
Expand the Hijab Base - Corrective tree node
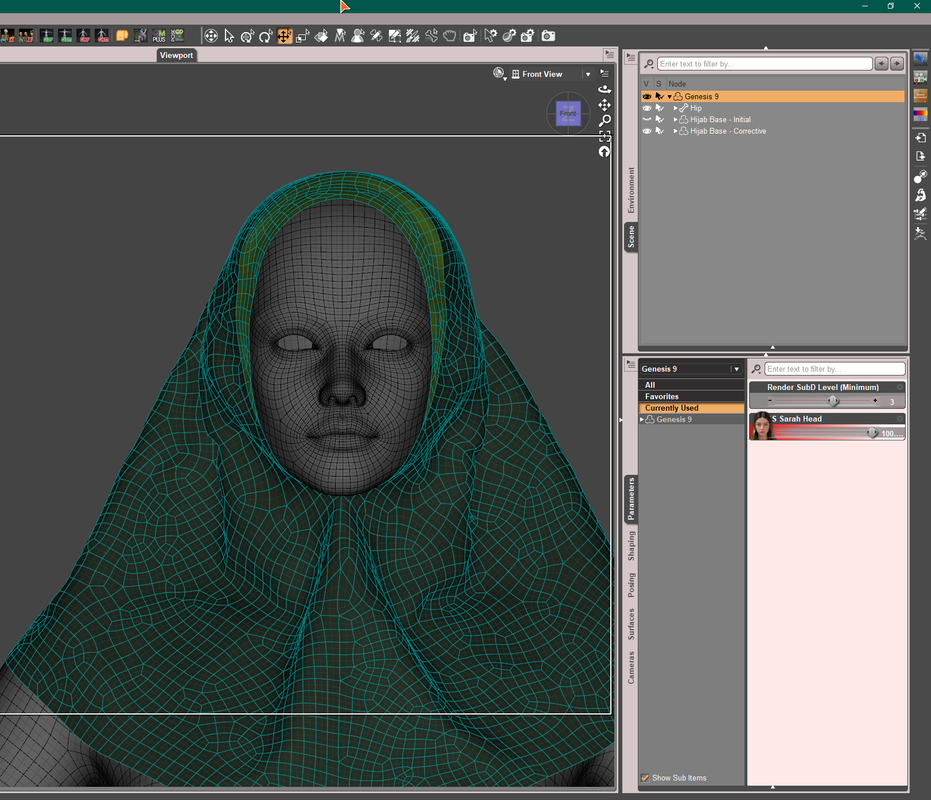(675, 131)
